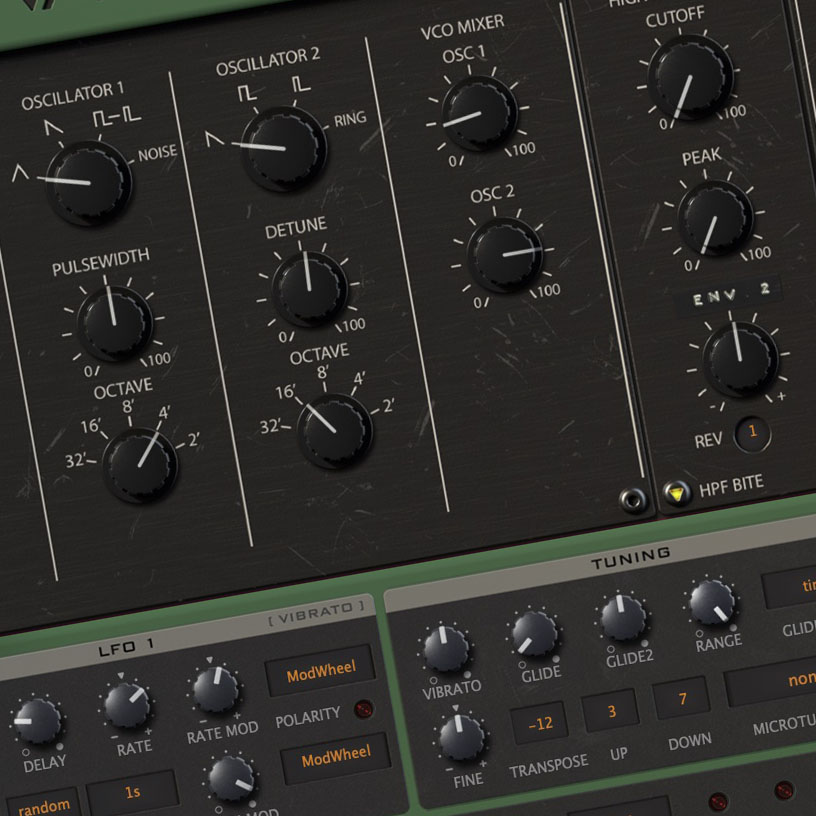Click the Oscillator 2 OCTAVE knob
This screenshot has width=816, height=816.
(335, 431)
